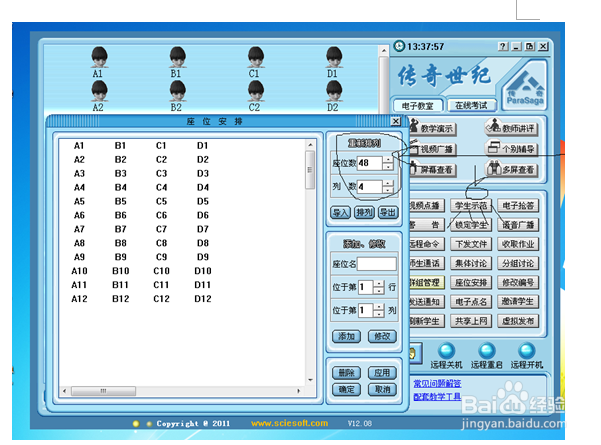Start 教学演示 teaching demonstration

coord(432,128)
